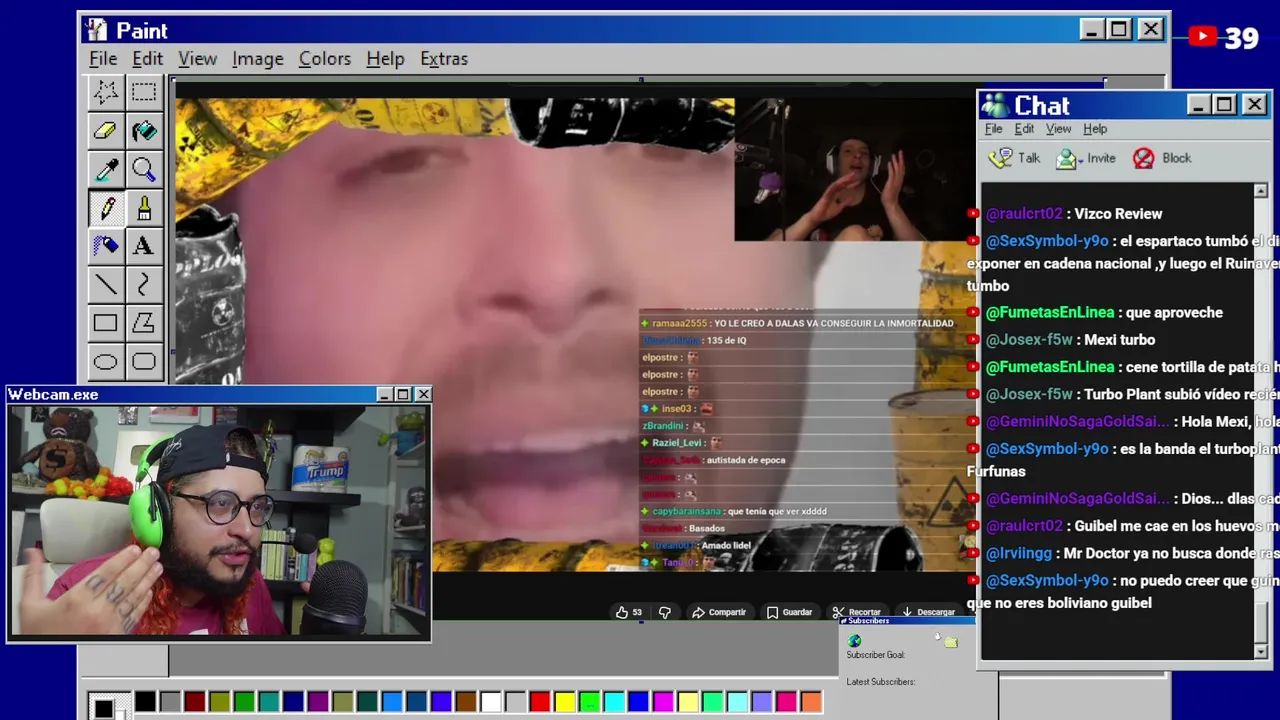The image size is (1280, 720).
Task: Open the Chat window Help menu
Action: coord(1095,128)
